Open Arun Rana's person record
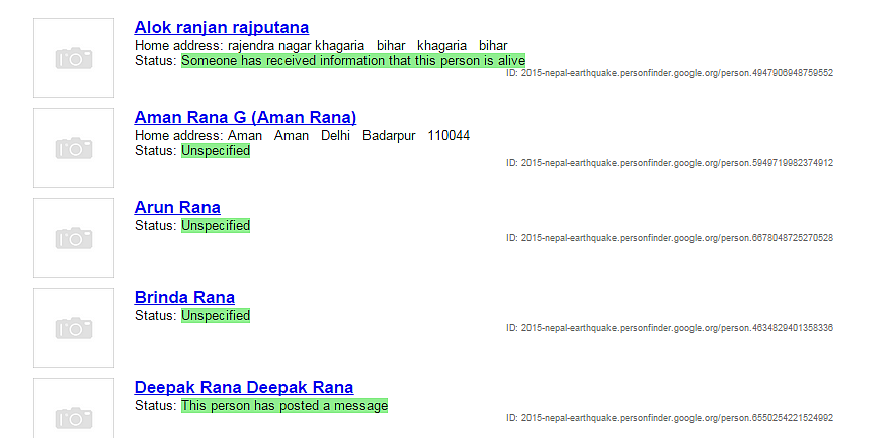 tap(178, 207)
